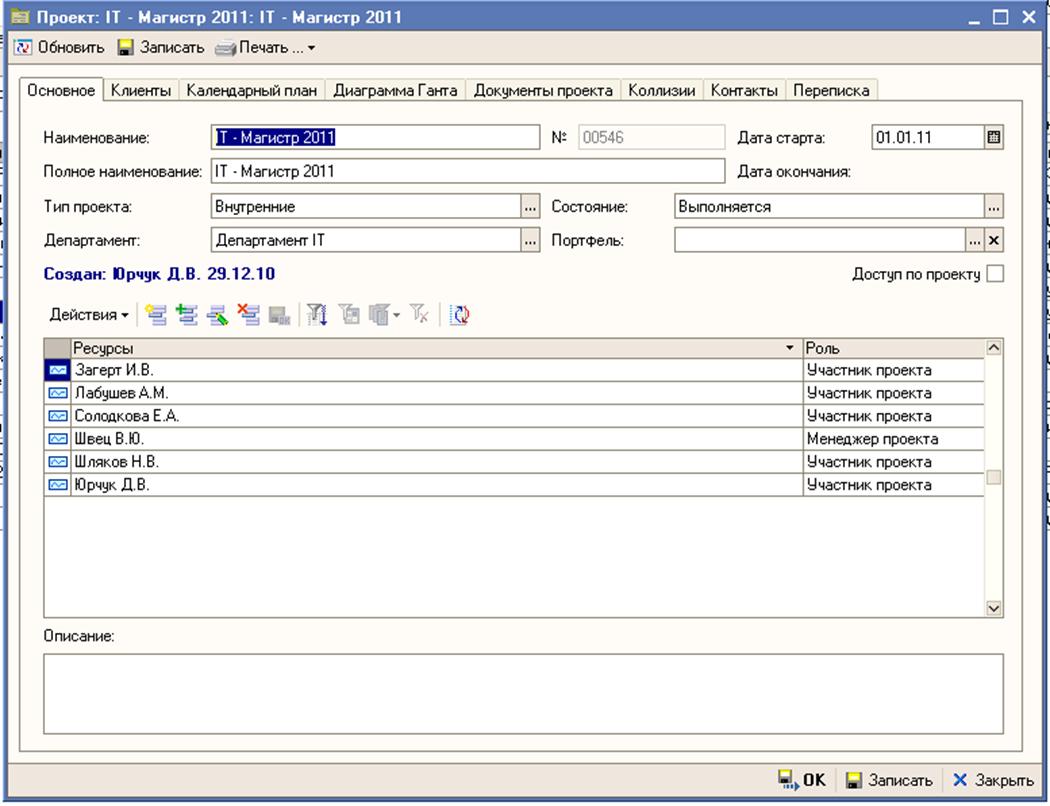Add a row by copying (green plus icon)
1050x806 pixels.
click(187, 314)
